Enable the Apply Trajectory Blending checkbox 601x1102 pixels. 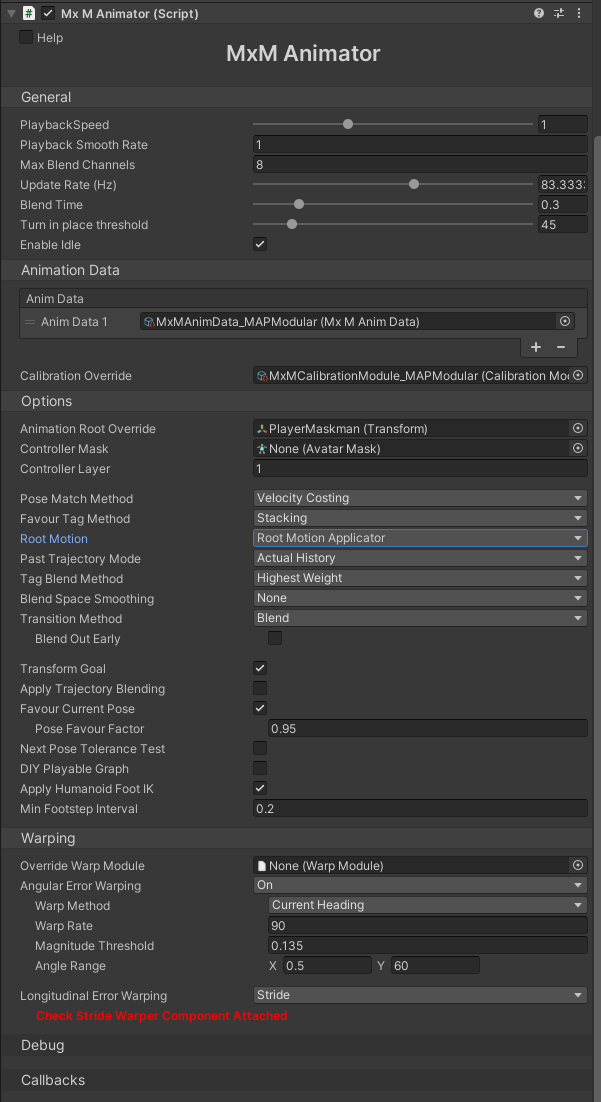coord(260,688)
